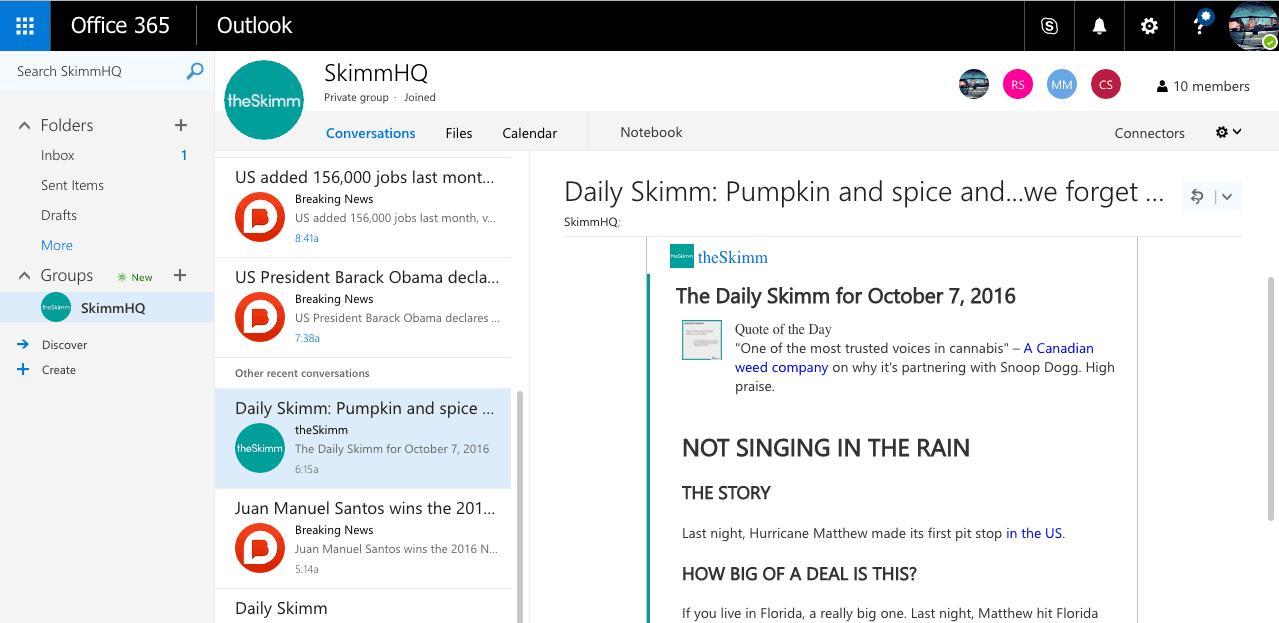This screenshot has width=1279, height=623.
Task: Show More folders
Action: click(57, 245)
